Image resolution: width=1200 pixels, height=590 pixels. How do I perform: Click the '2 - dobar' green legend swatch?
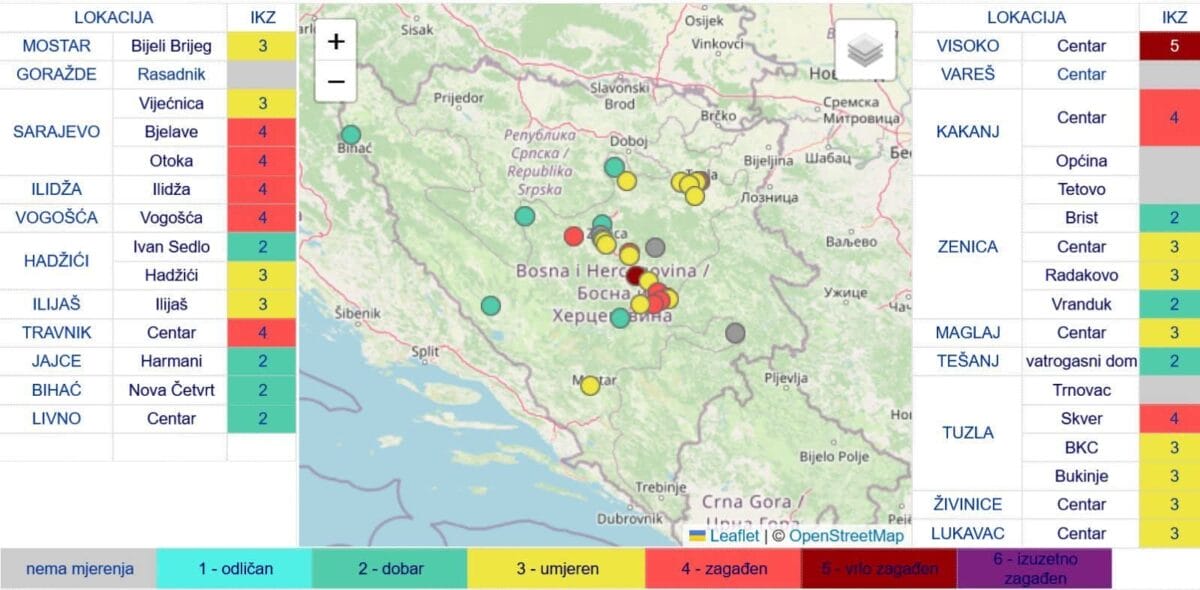(x=390, y=569)
